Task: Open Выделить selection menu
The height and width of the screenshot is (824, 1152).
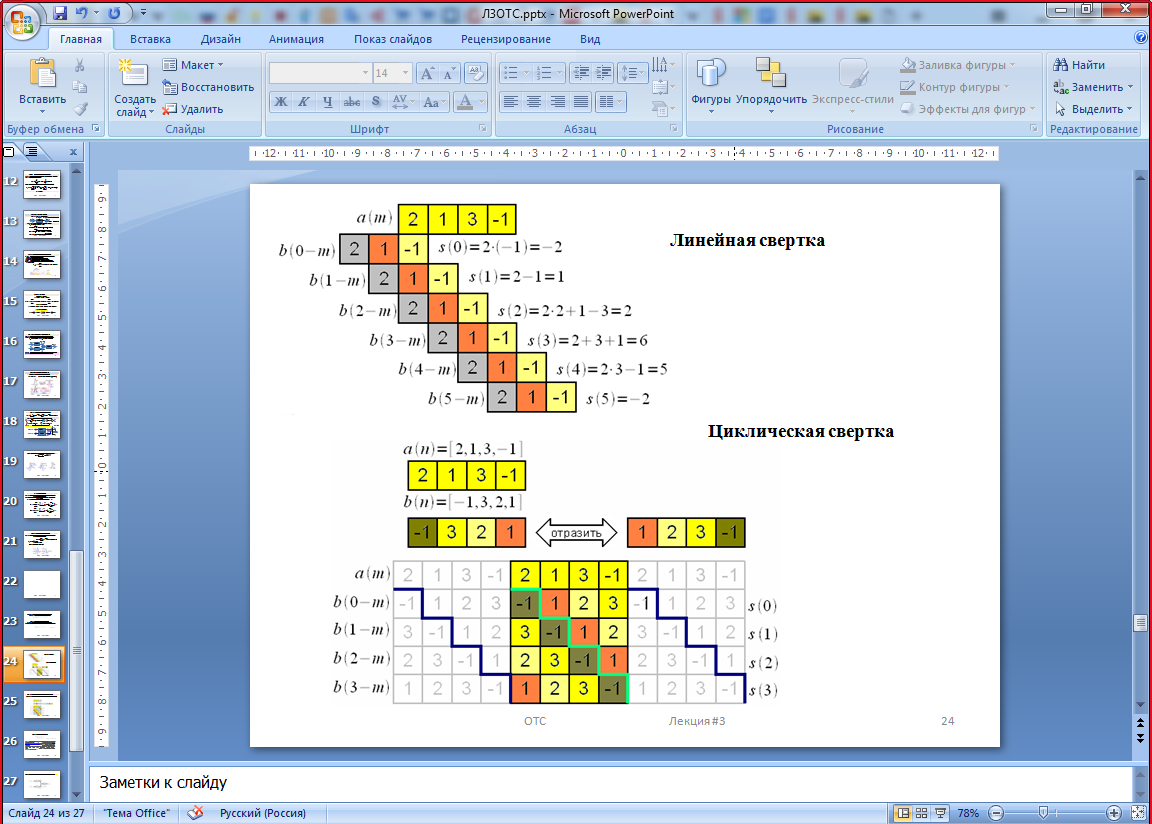Action: coord(1092,109)
